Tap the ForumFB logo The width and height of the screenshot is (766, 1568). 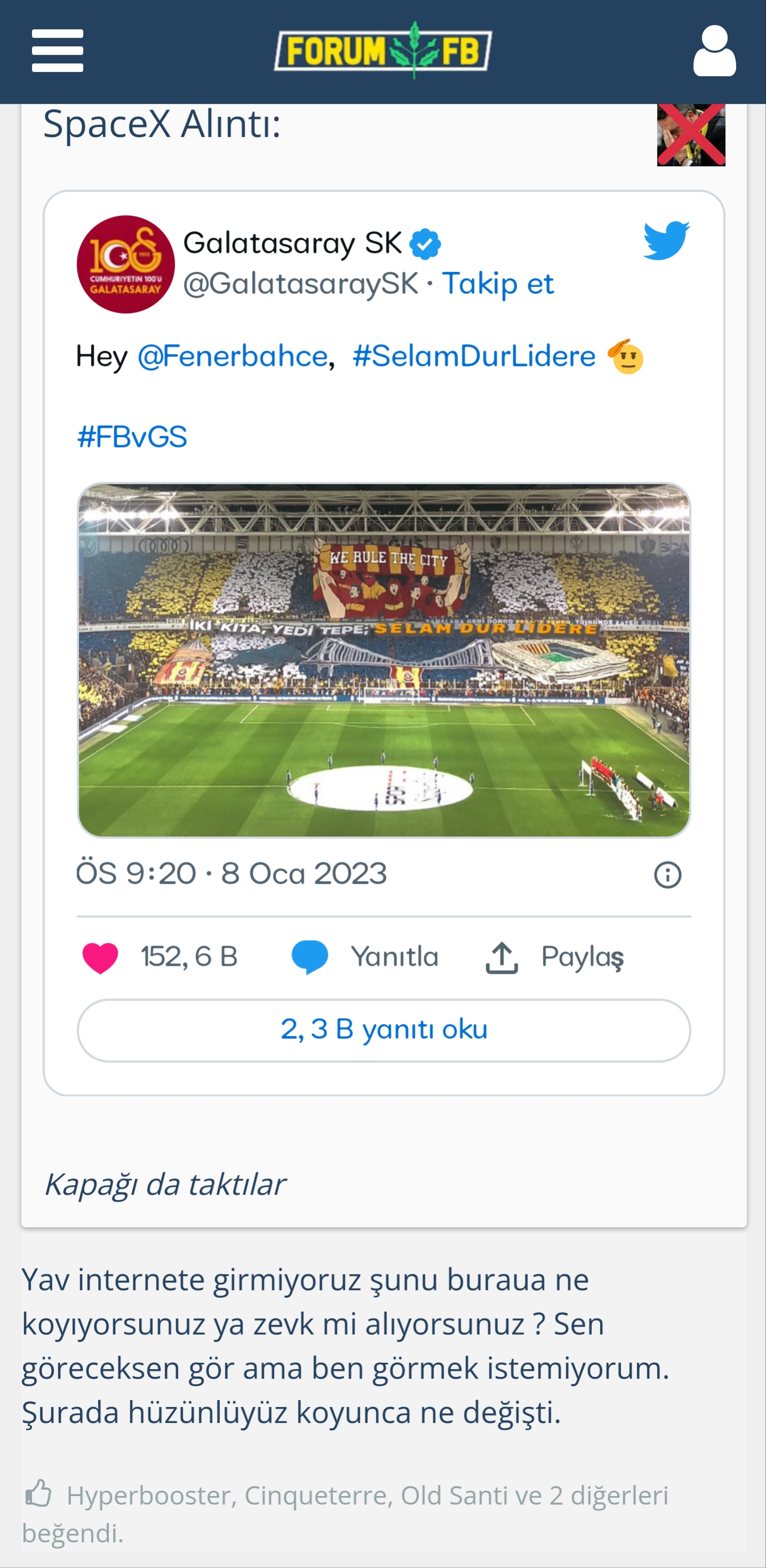click(383, 50)
